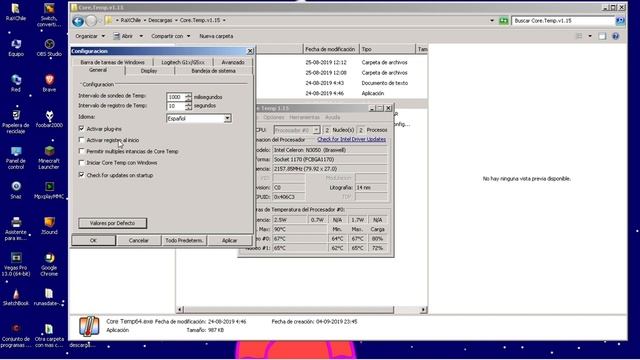Click the Aplicar button
The width and height of the screenshot is (640, 360).
(x=229, y=240)
